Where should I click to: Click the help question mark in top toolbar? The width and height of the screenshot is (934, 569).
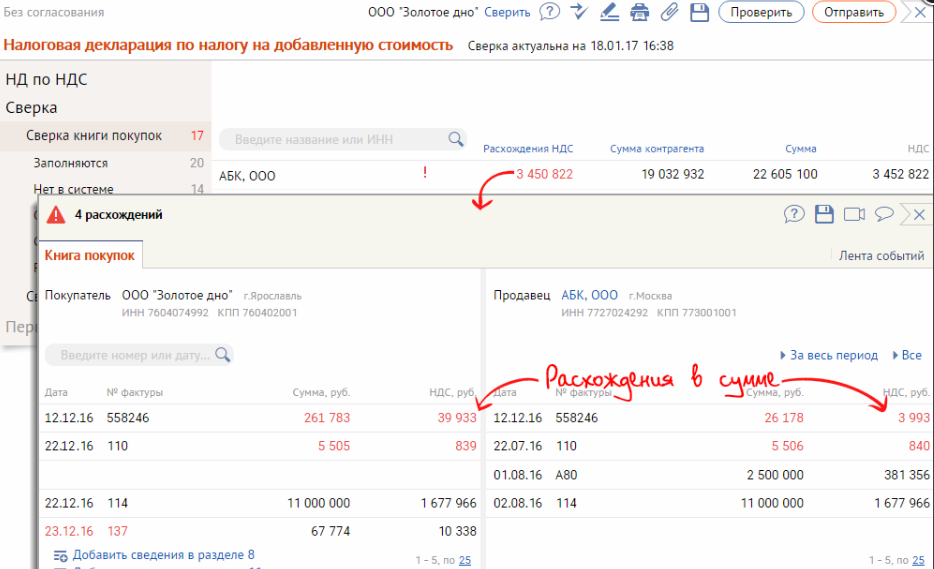pyautogui.click(x=549, y=12)
